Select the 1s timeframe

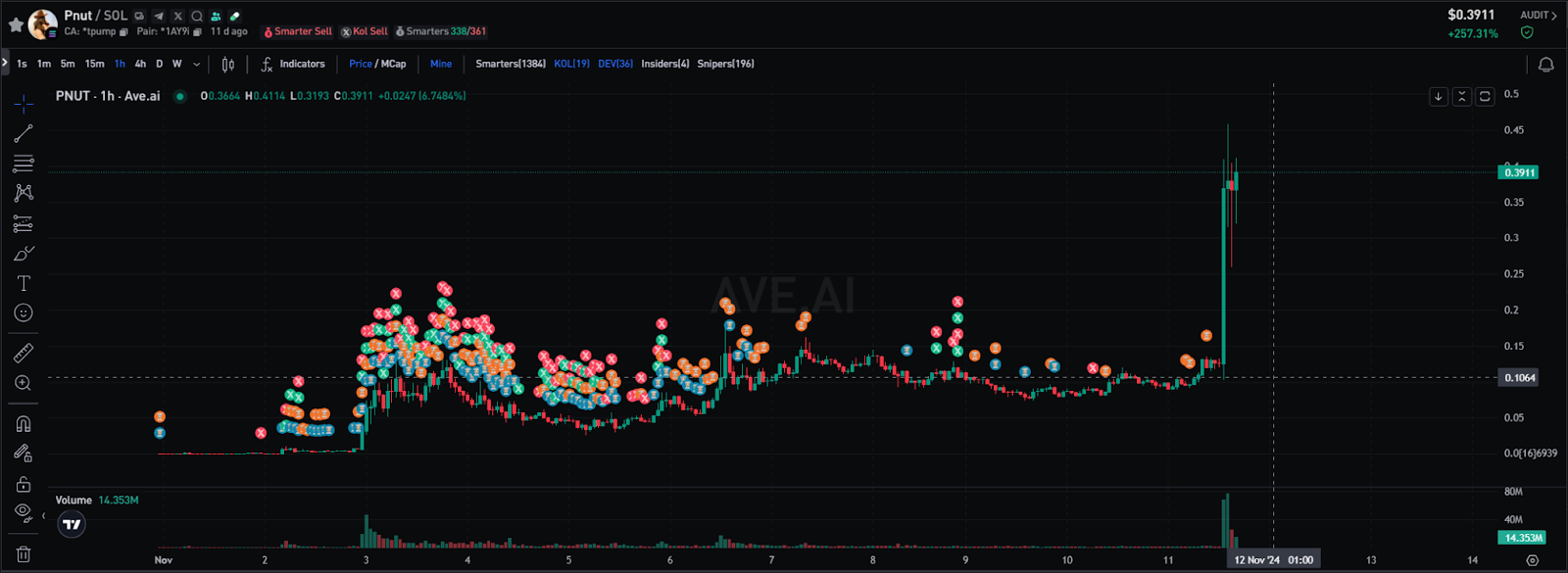[x=22, y=64]
